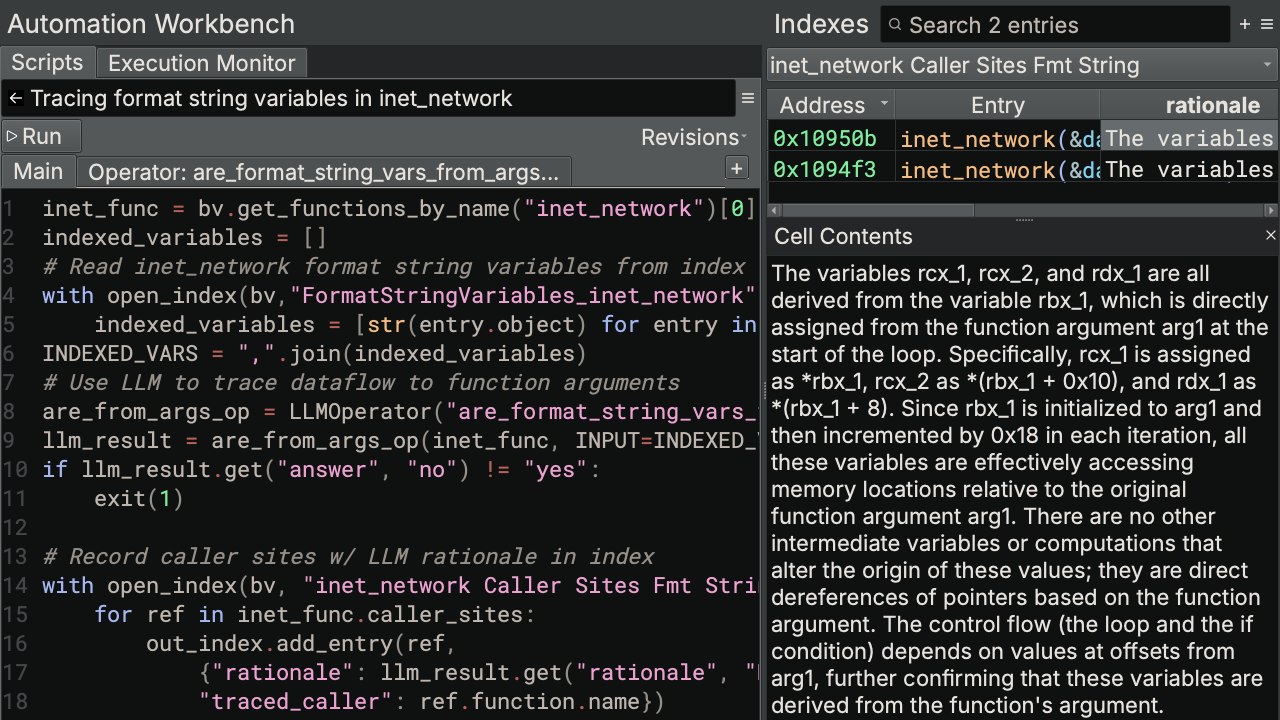
Task: Open the Revisions dropdown
Action: (x=694, y=137)
